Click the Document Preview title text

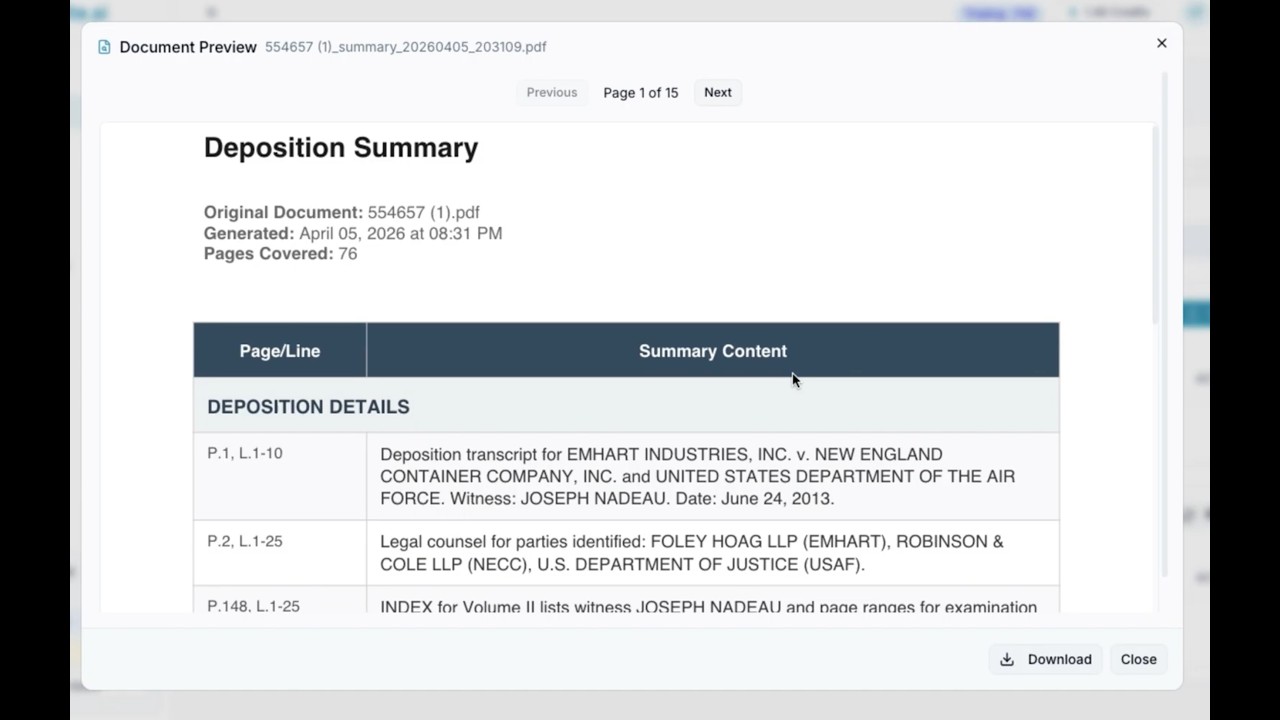point(188,47)
